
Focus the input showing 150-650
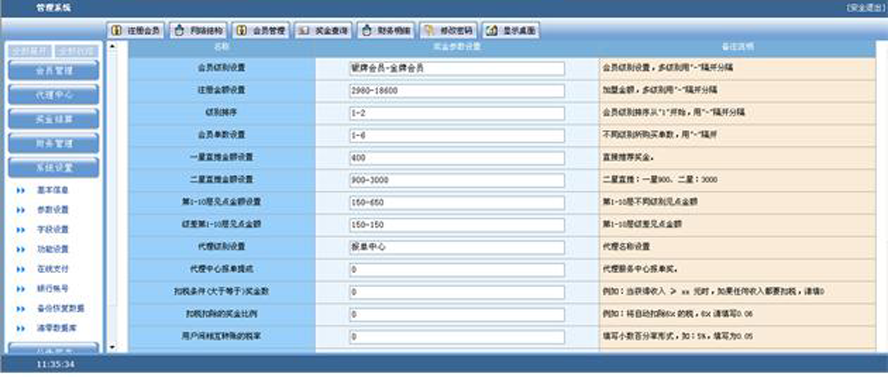(457, 203)
